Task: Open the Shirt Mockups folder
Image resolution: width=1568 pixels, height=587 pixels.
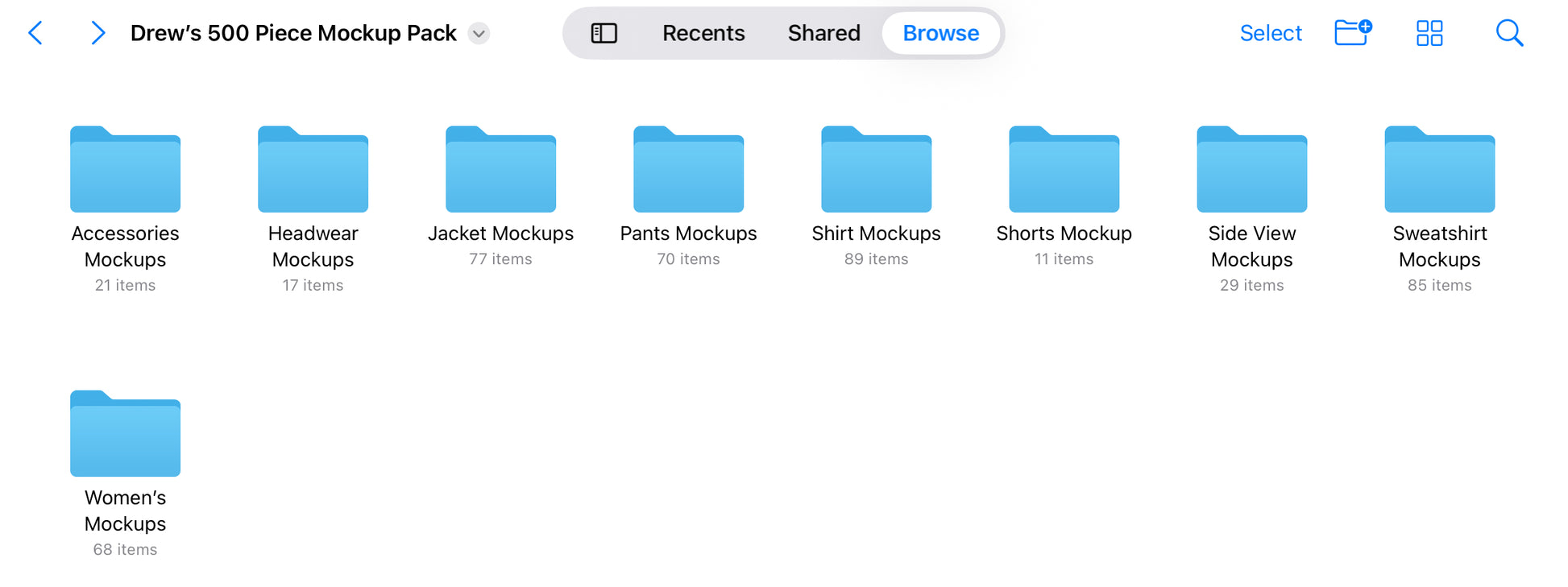Action: [876, 170]
